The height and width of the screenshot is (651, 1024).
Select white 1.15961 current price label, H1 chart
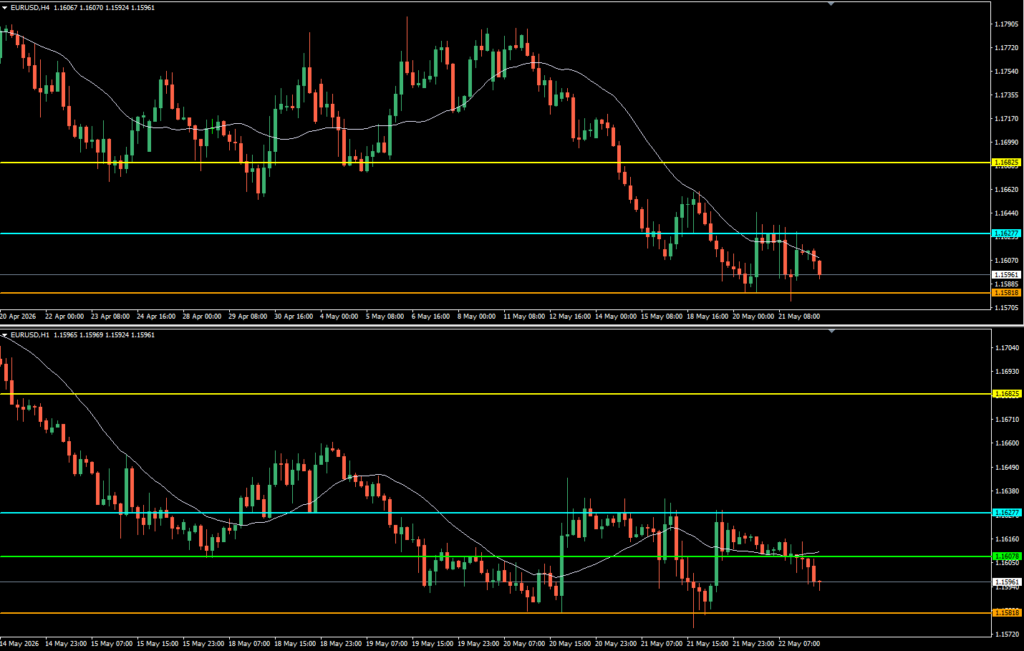pos(1006,582)
